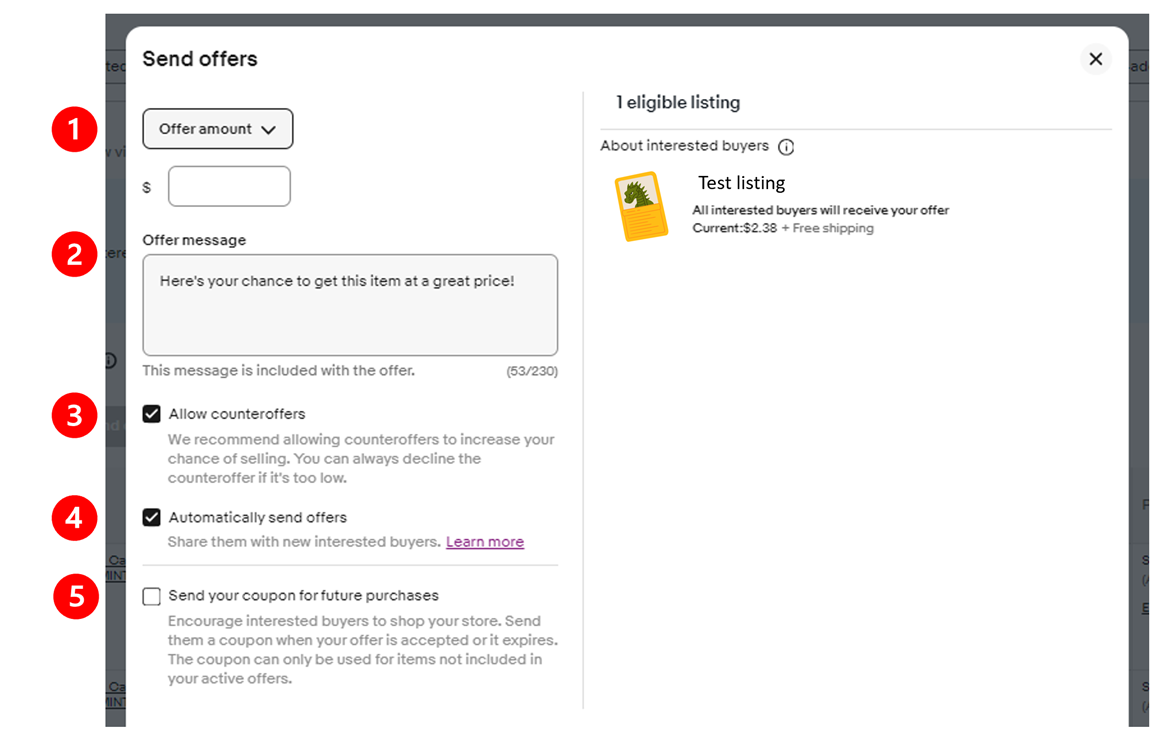Click the 'Send offers' dialog title
Screen dimensions: 1155x729
point(200,59)
